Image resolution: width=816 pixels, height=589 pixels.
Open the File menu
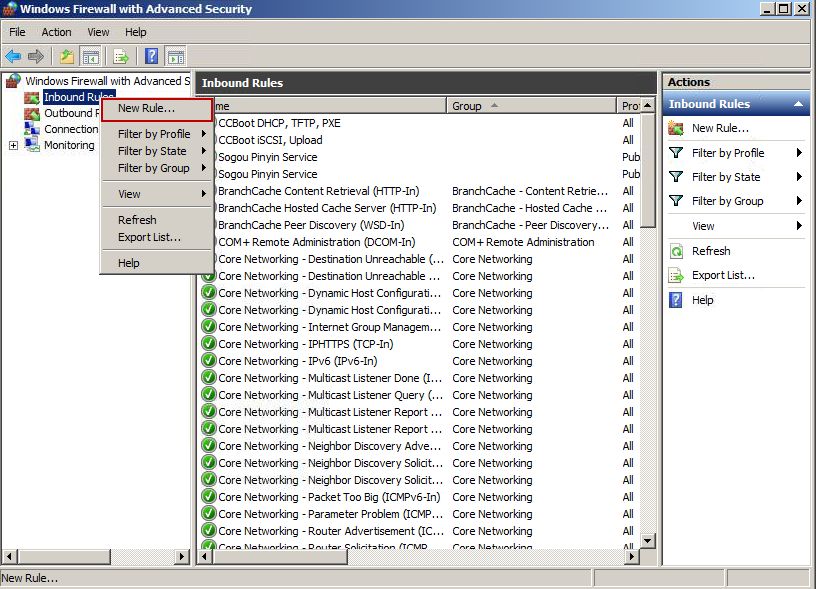pyautogui.click(x=17, y=32)
